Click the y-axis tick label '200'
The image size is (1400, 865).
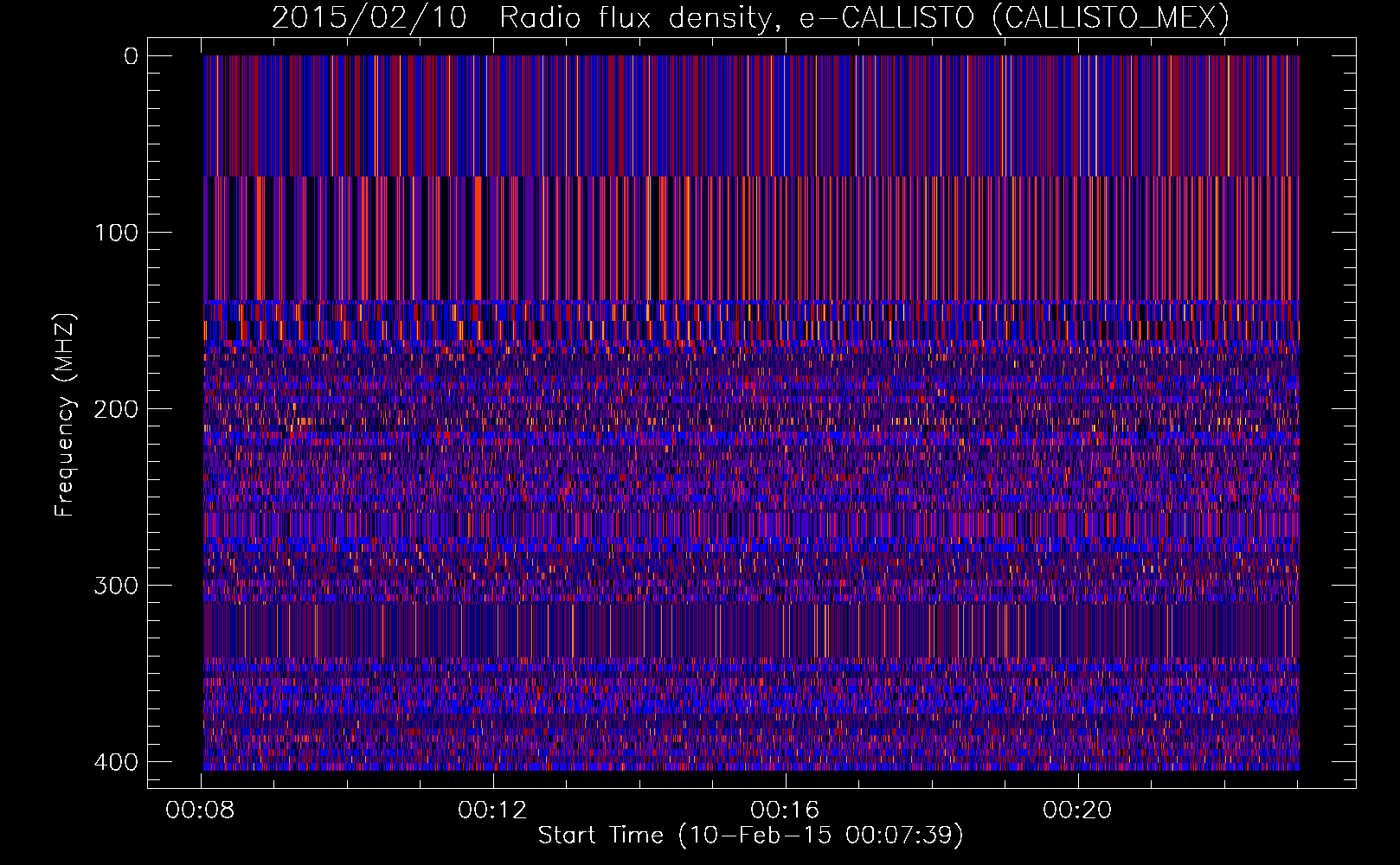116,409
